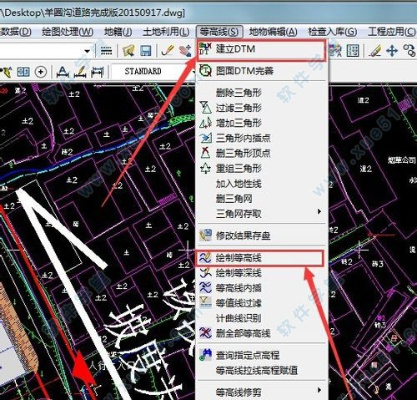The height and width of the screenshot is (400, 417).
Task: Click the pencil draw icon left of the menu
Action: click(168, 50)
